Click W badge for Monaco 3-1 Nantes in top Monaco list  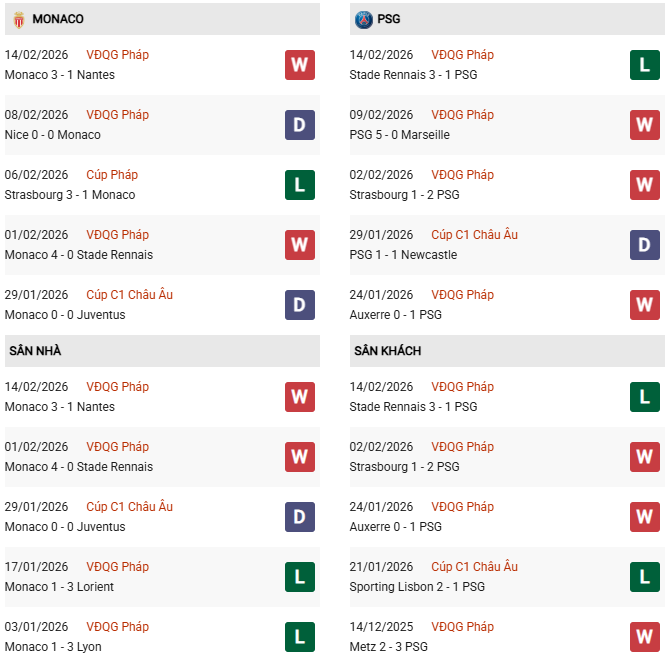299,65
